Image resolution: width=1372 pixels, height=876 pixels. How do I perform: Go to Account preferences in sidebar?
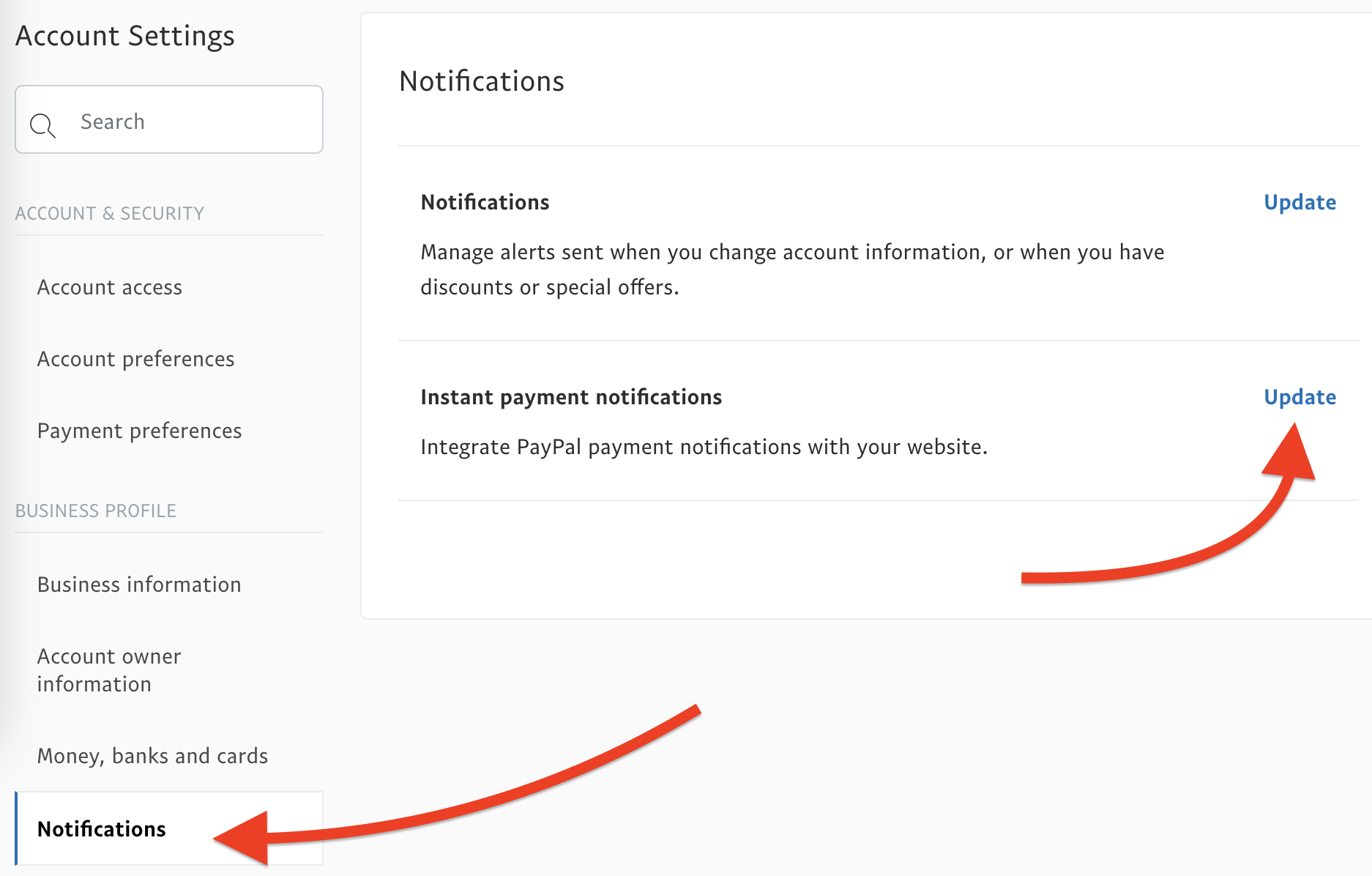(136, 359)
